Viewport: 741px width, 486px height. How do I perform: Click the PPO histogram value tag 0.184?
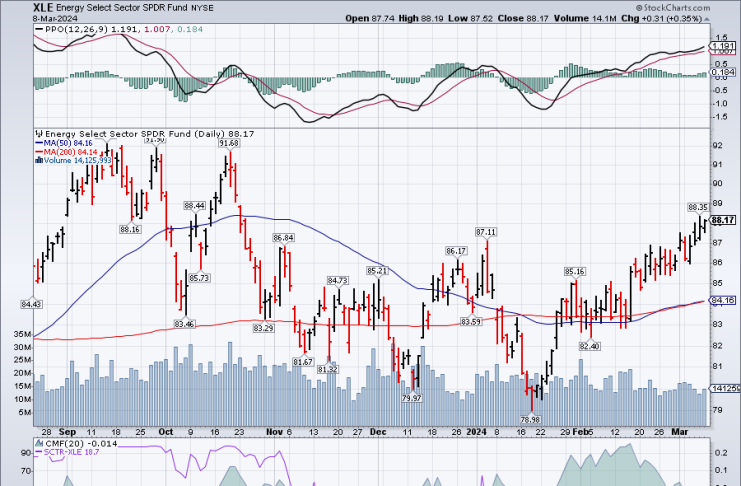[x=723, y=72]
